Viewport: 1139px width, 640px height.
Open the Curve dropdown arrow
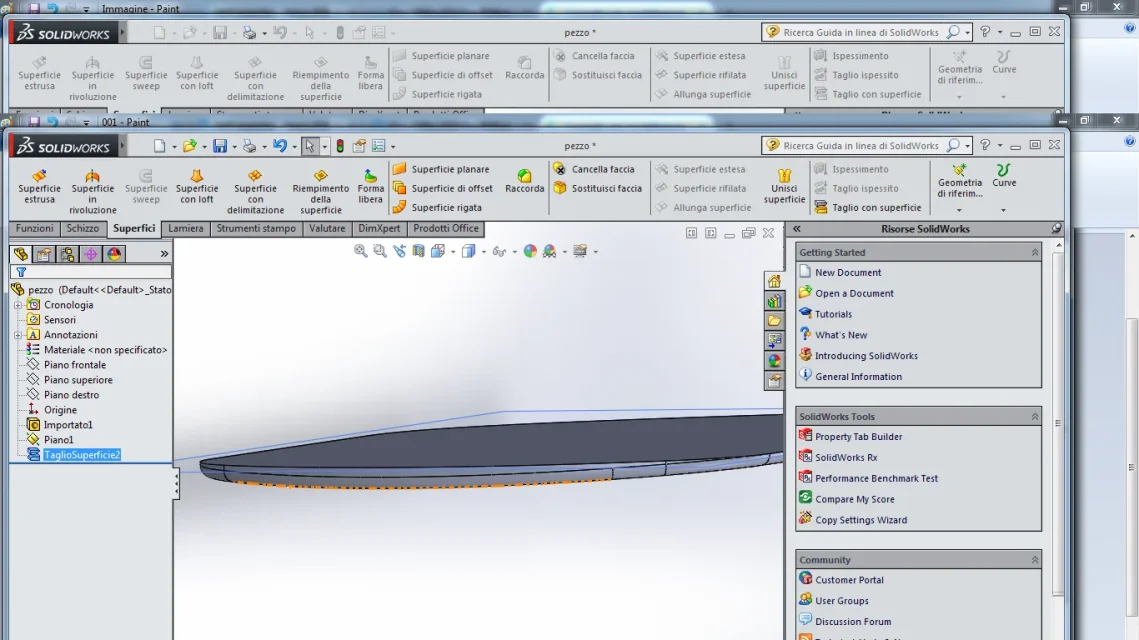click(1003, 211)
